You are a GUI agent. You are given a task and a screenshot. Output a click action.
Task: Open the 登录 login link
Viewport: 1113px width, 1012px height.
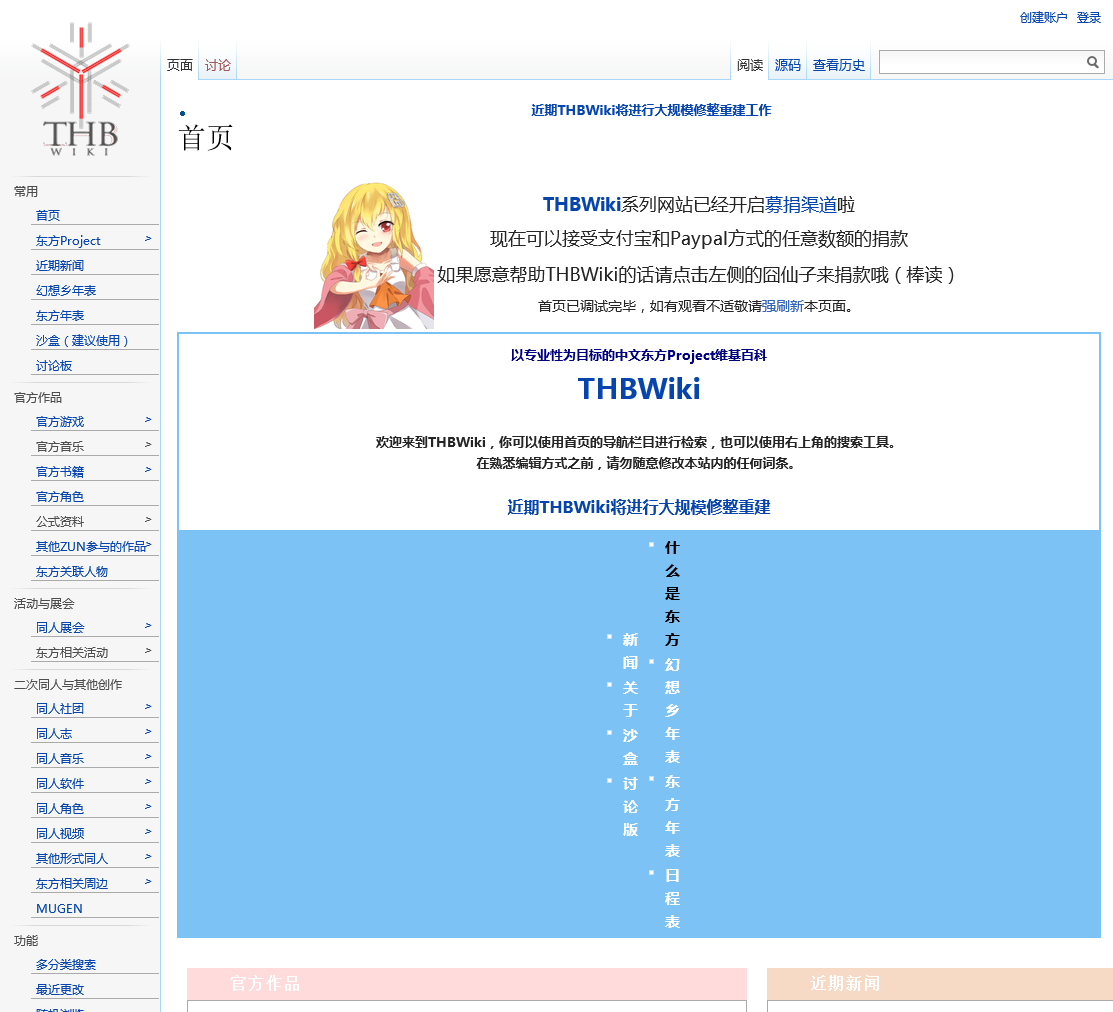(1088, 18)
